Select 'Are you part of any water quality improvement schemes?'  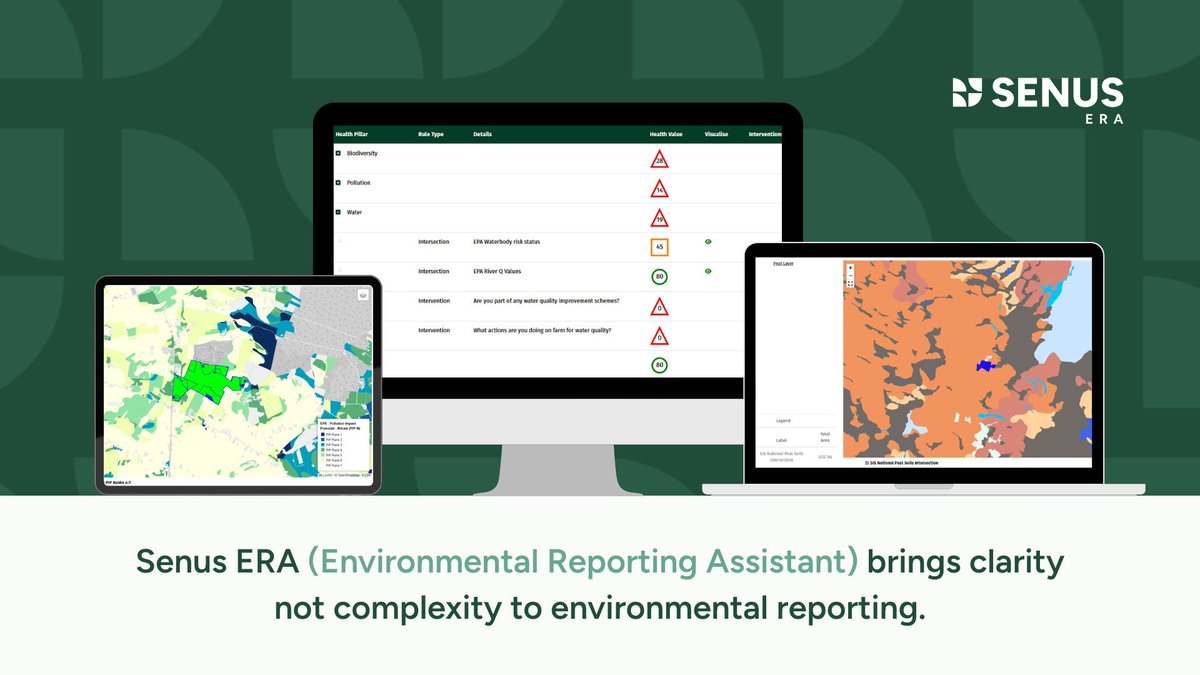click(x=546, y=301)
